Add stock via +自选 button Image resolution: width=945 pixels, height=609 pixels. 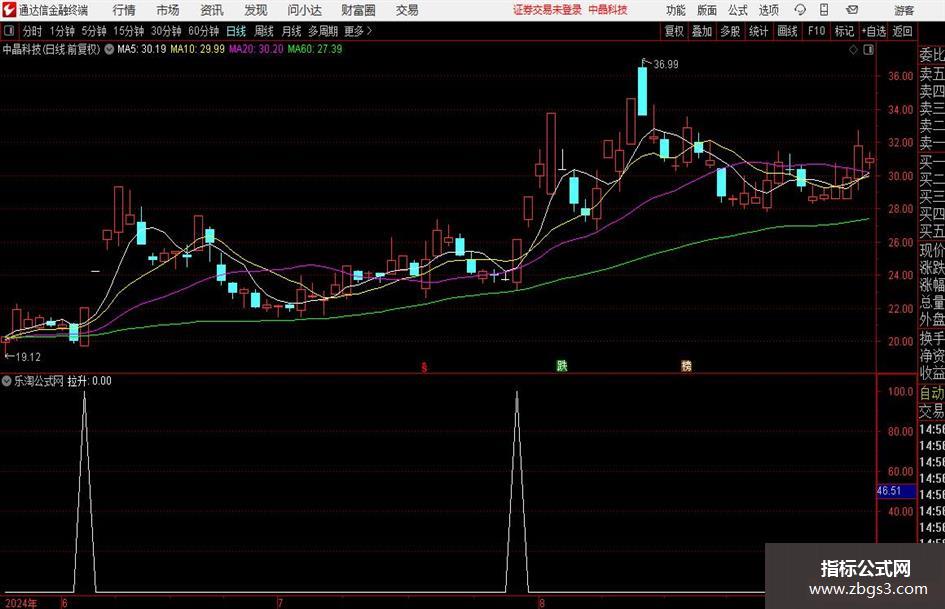(x=873, y=31)
